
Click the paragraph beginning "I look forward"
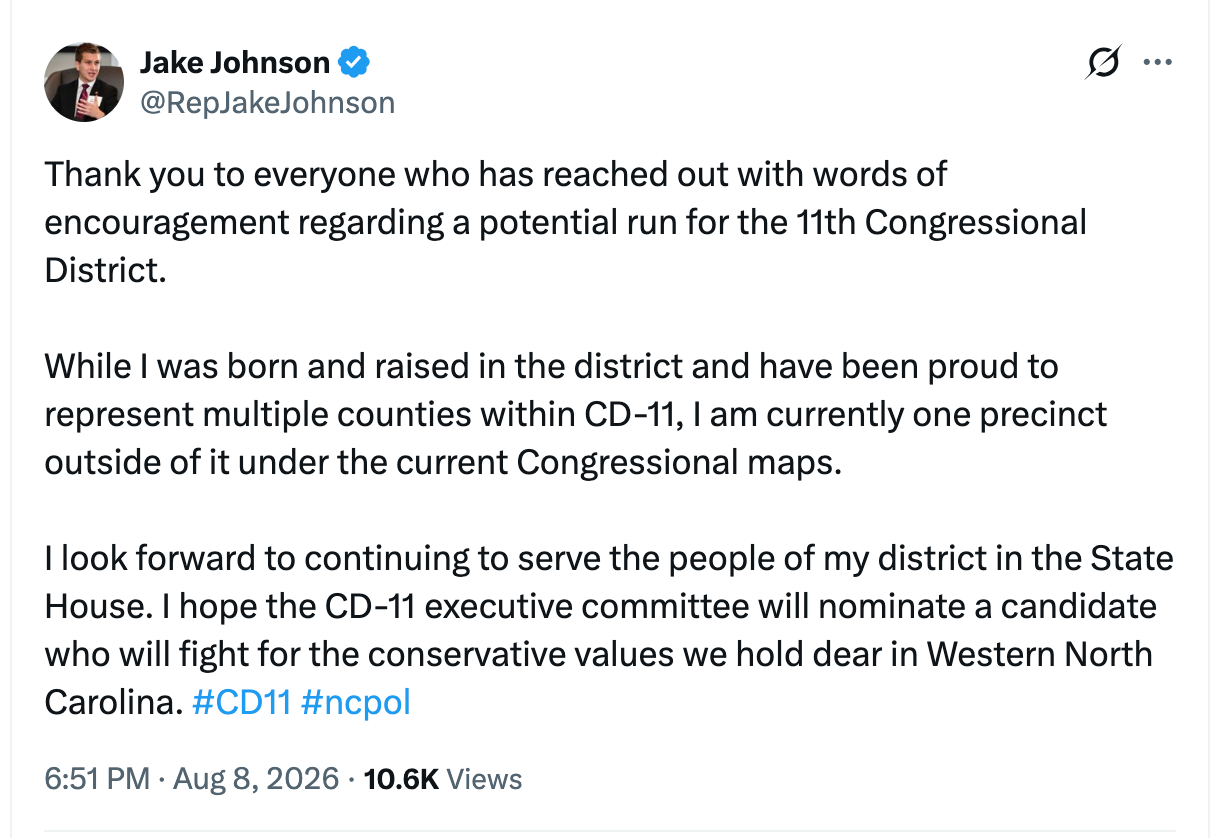click(x=609, y=630)
